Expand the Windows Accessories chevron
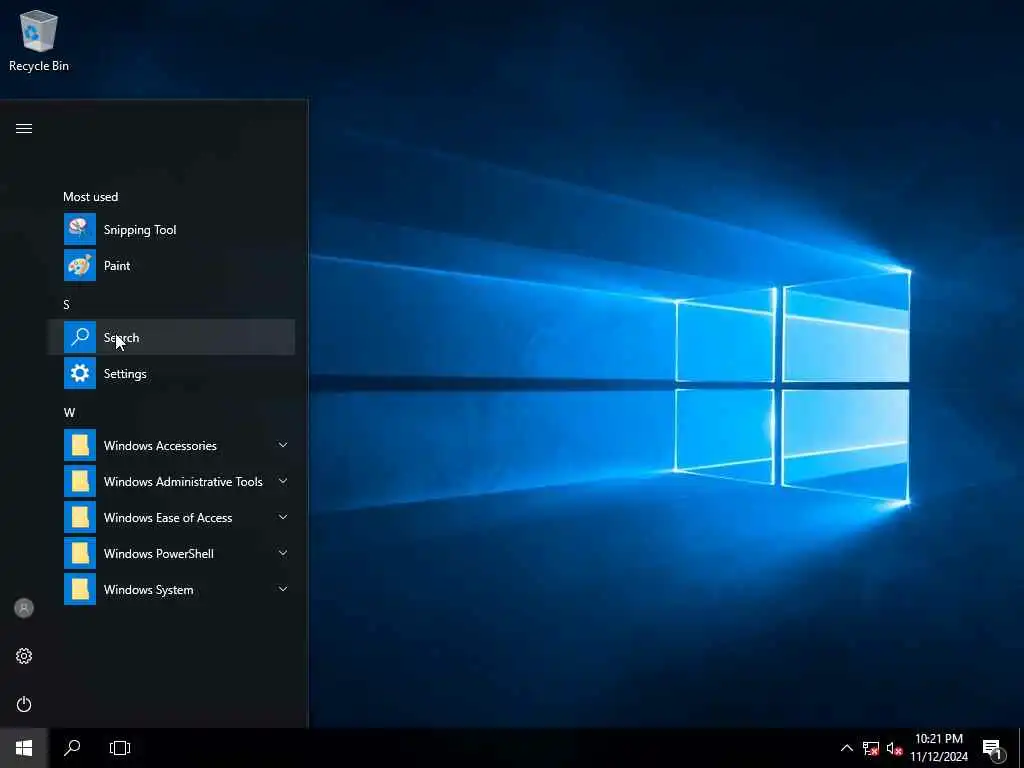 [283, 445]
